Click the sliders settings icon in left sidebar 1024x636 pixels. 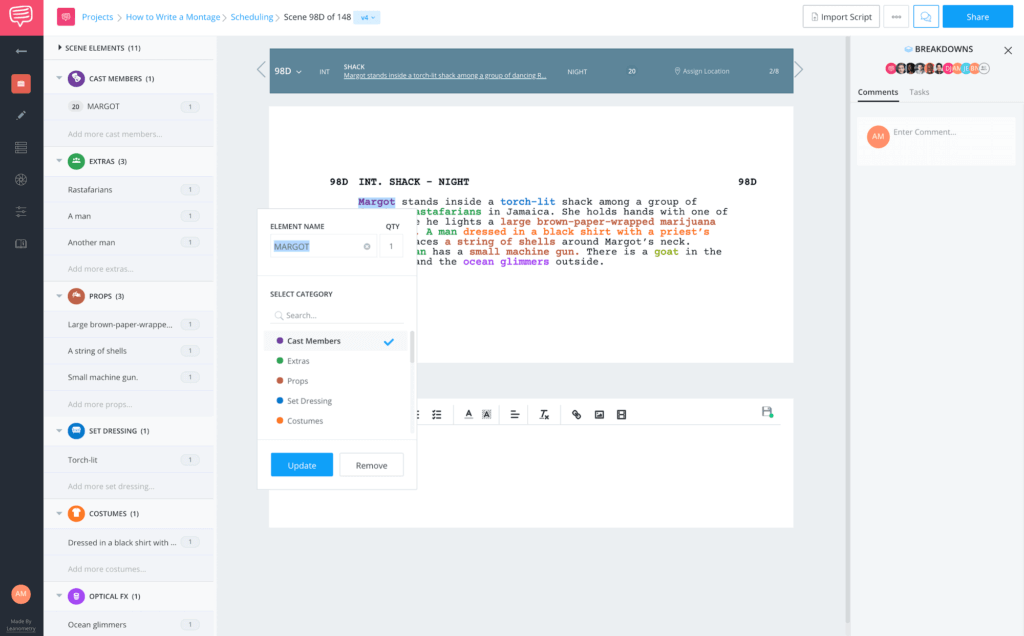click(x=21, y=211)
